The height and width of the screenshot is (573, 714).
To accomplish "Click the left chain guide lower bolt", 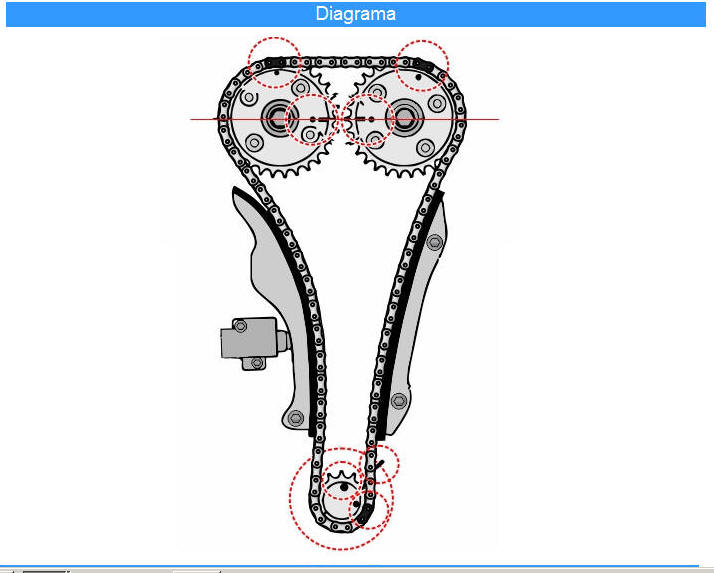I will pos(295,417).
